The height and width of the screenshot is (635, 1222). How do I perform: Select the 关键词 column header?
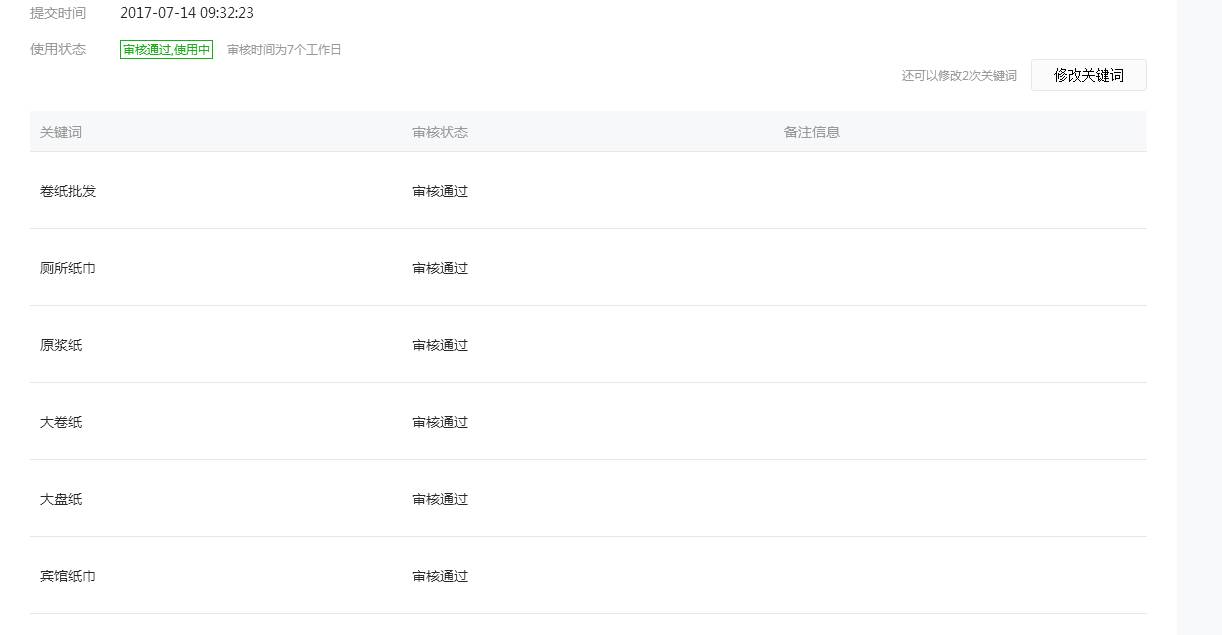coord(61,132)
